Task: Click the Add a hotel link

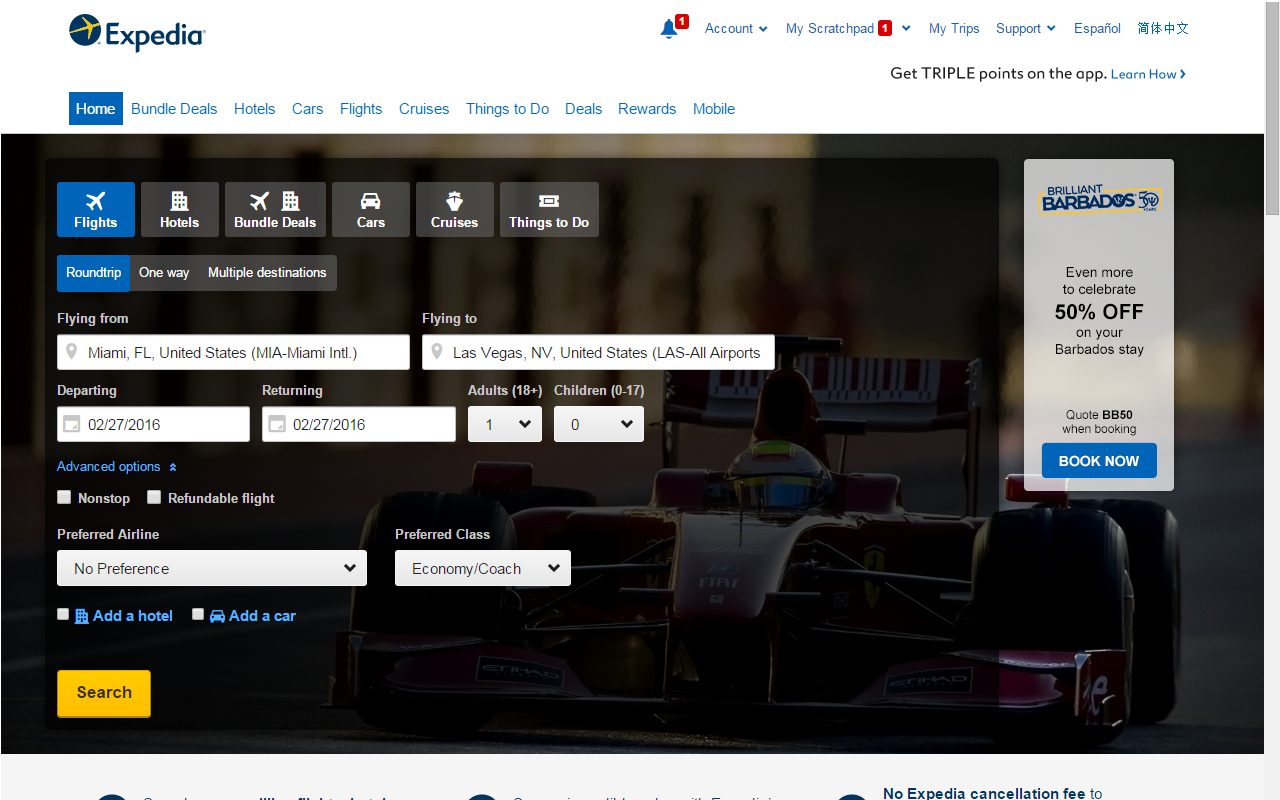Action: [133, 616]
